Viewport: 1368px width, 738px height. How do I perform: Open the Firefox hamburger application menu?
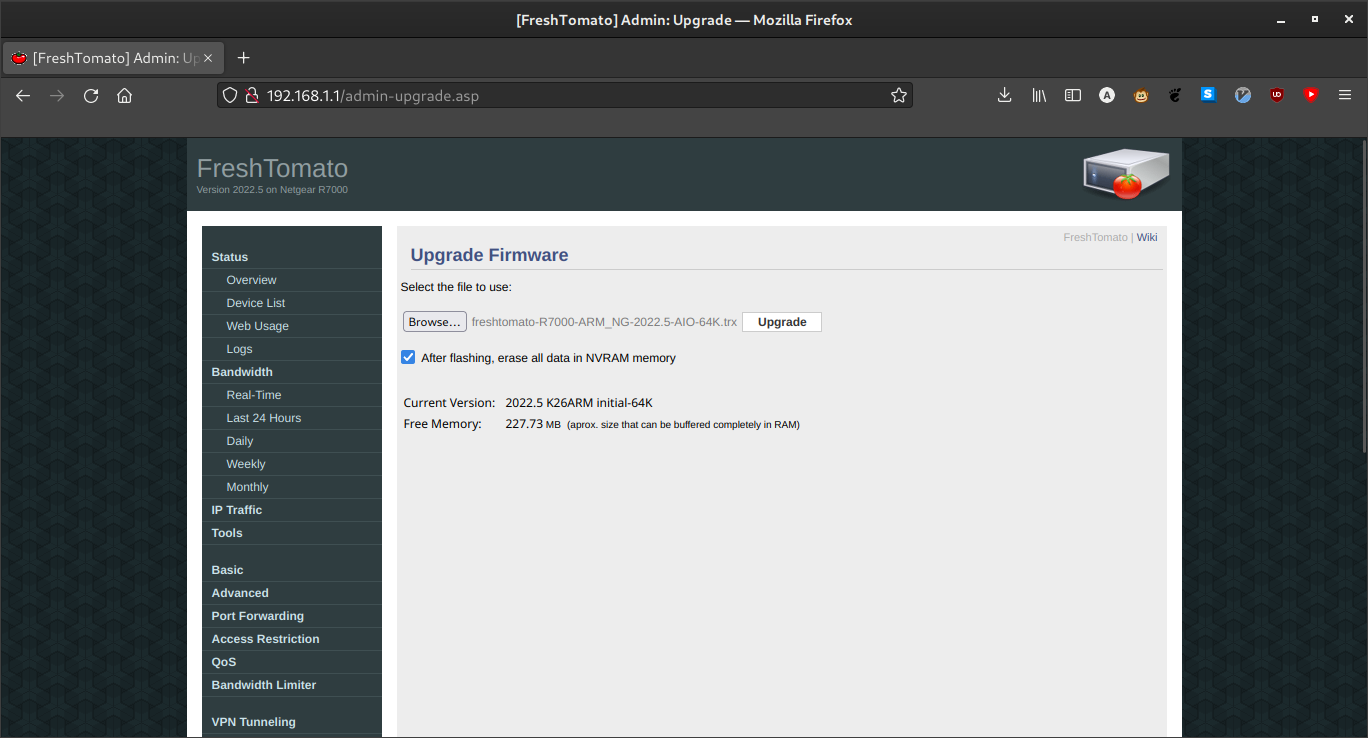[1345, 95]
